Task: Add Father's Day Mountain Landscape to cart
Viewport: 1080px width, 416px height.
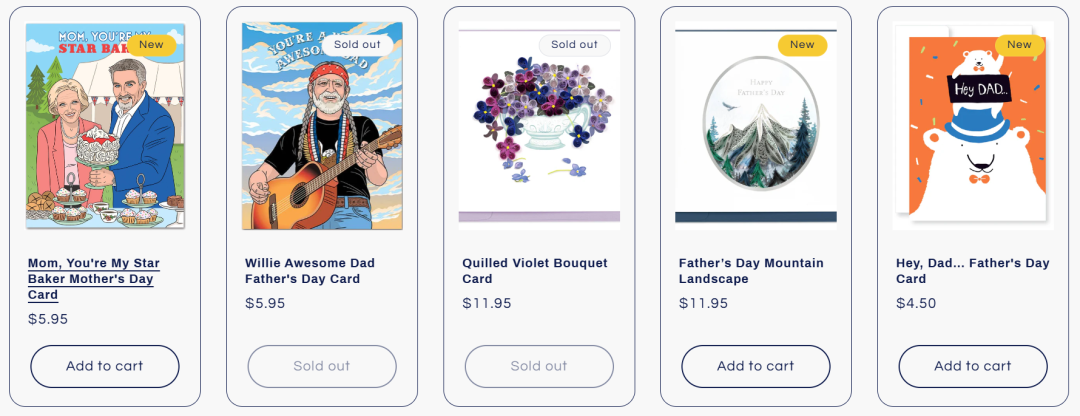Action: coord(756,366)
